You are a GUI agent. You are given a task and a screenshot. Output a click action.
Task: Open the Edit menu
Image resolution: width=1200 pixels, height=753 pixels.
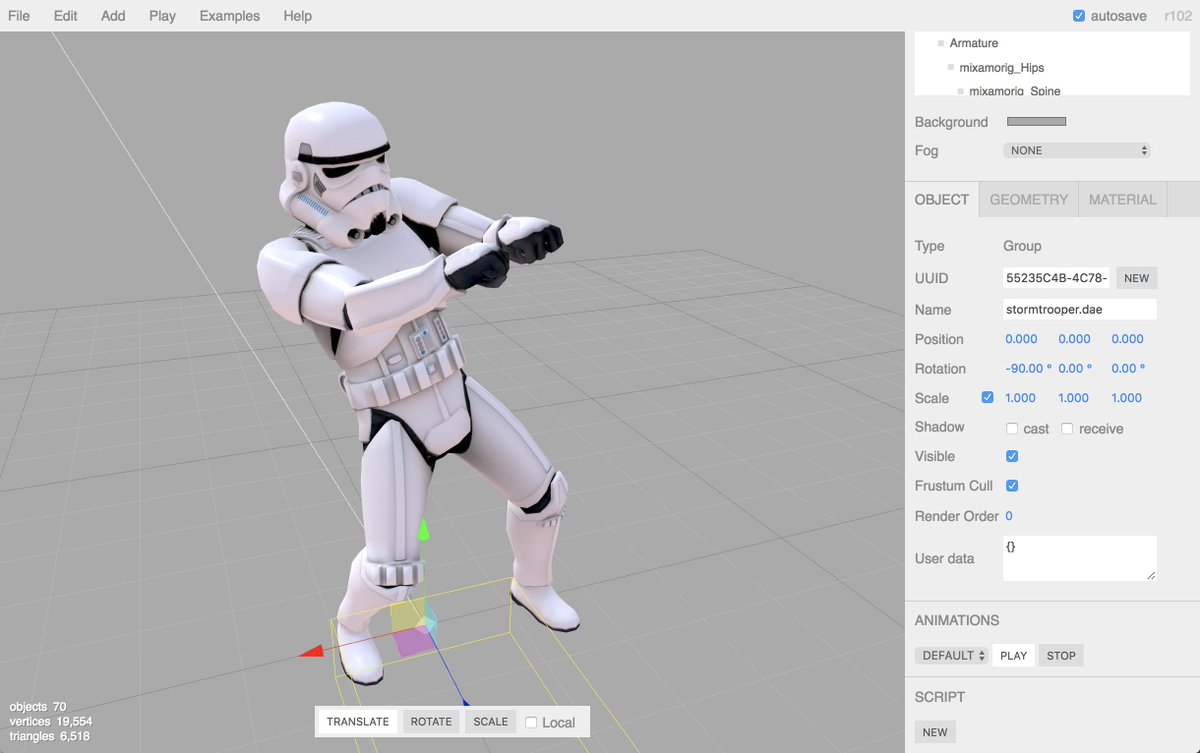[65, 16]
